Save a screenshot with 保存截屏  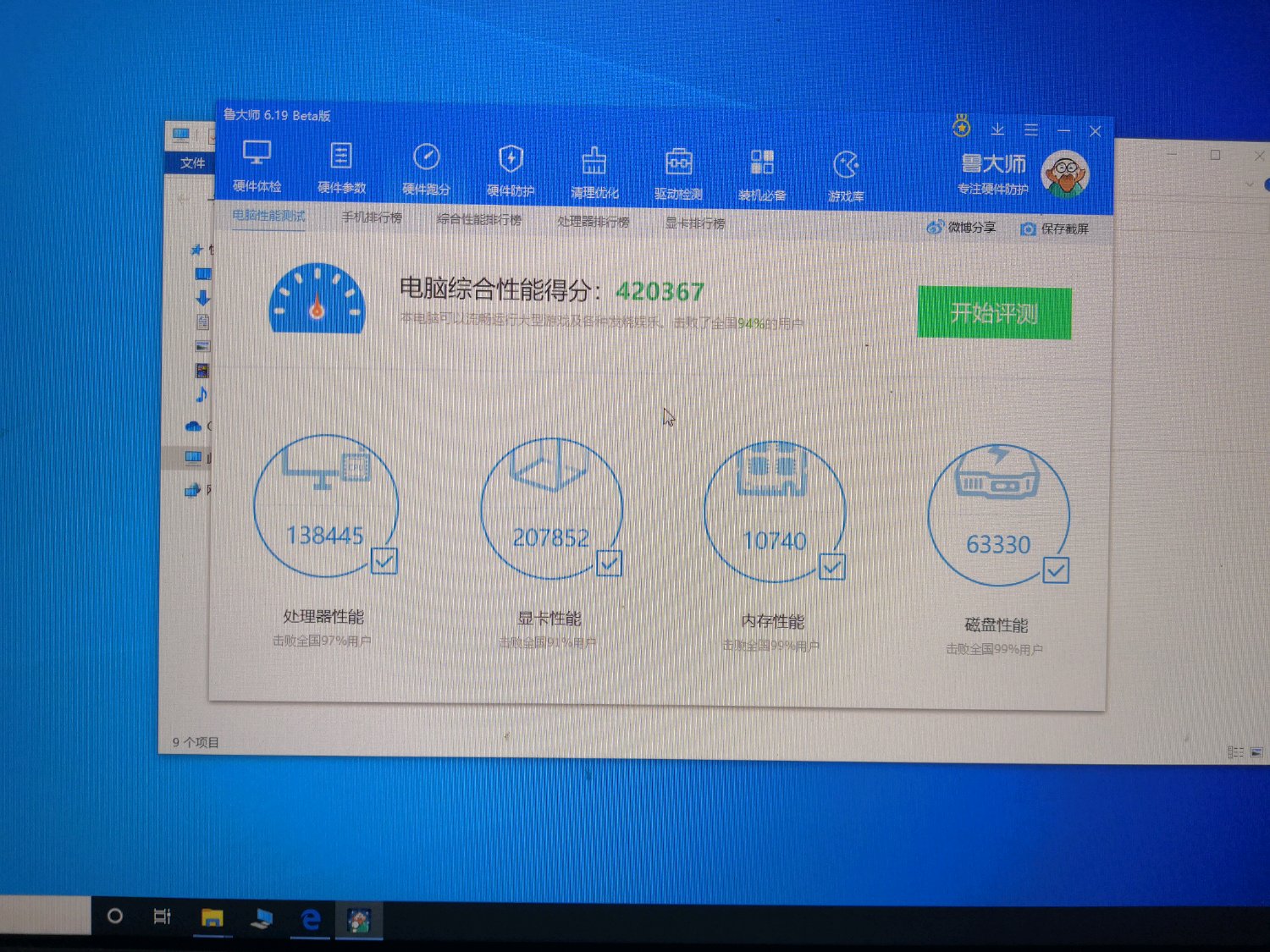pos(1054,228)
